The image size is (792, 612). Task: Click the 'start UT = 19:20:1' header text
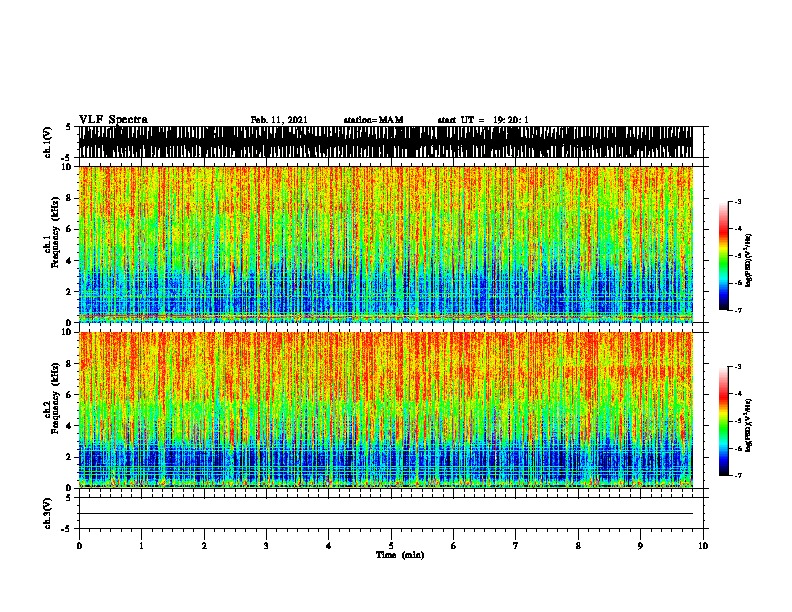point(483,120)
